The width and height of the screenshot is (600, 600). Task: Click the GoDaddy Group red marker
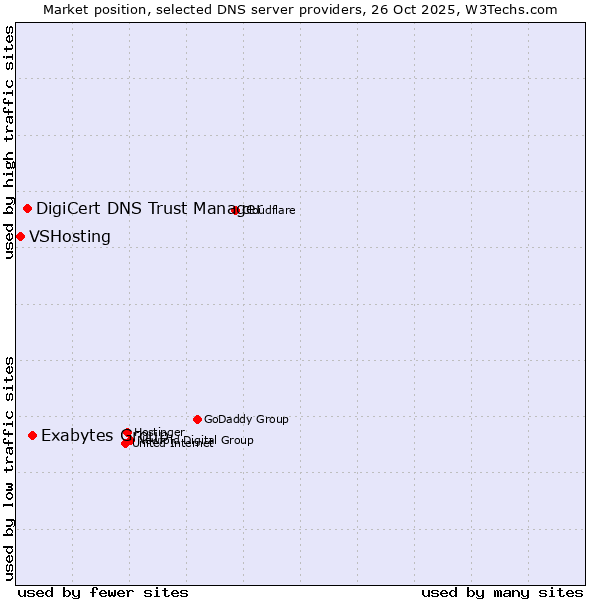click(198, 419)
